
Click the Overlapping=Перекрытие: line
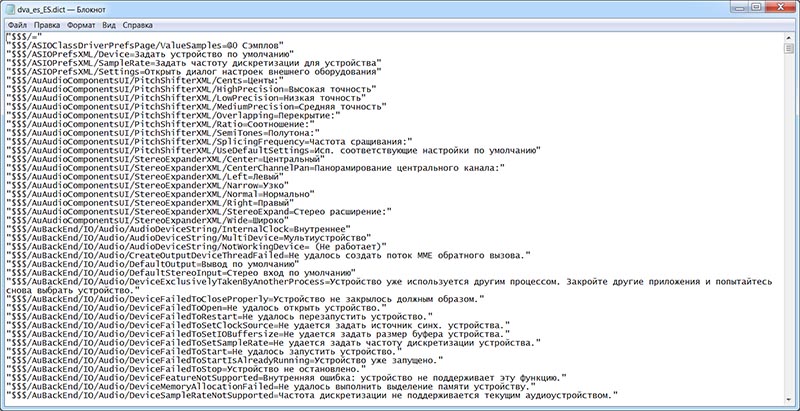pos(173,116)
